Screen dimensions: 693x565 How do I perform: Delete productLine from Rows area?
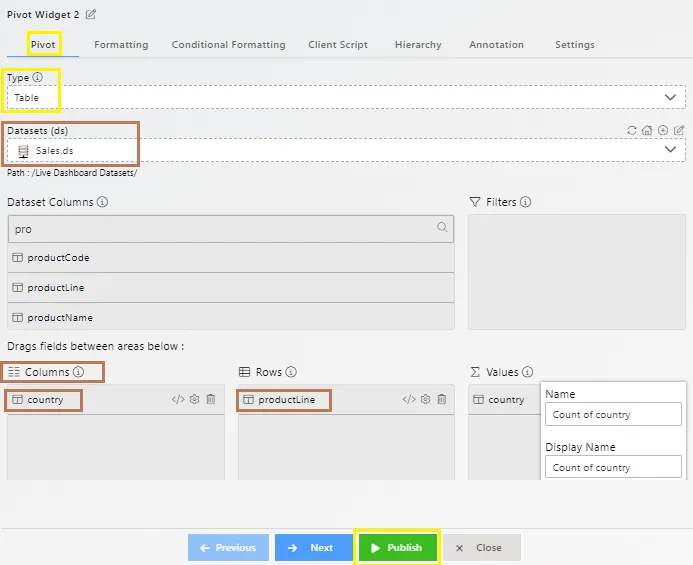click(x=442, y=399)
